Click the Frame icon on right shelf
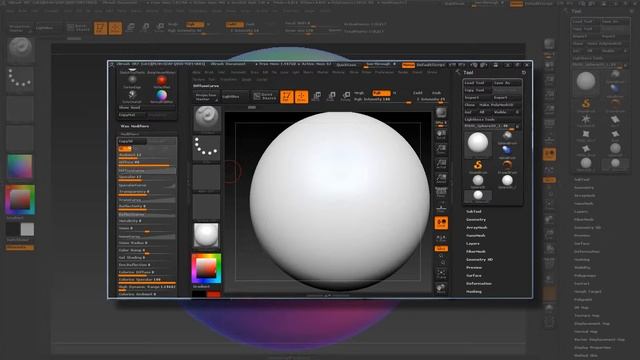 tap(441, 273)
